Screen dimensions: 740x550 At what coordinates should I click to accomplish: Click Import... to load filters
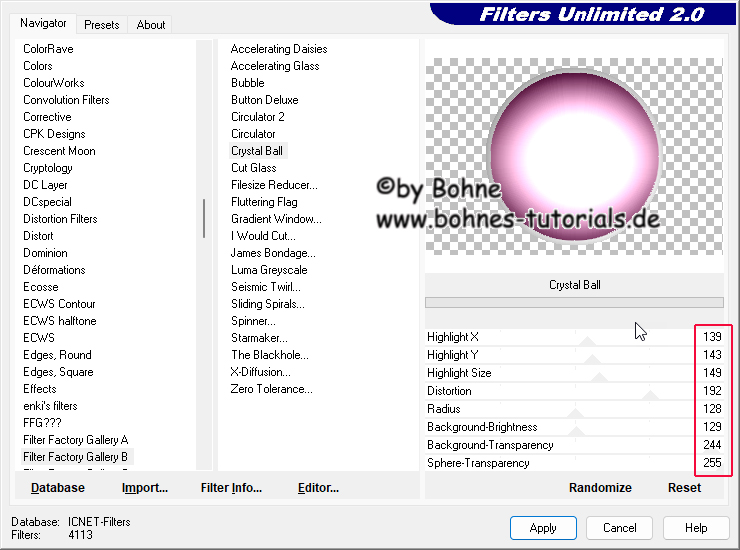pyautogui.click(x=145, y=488)
